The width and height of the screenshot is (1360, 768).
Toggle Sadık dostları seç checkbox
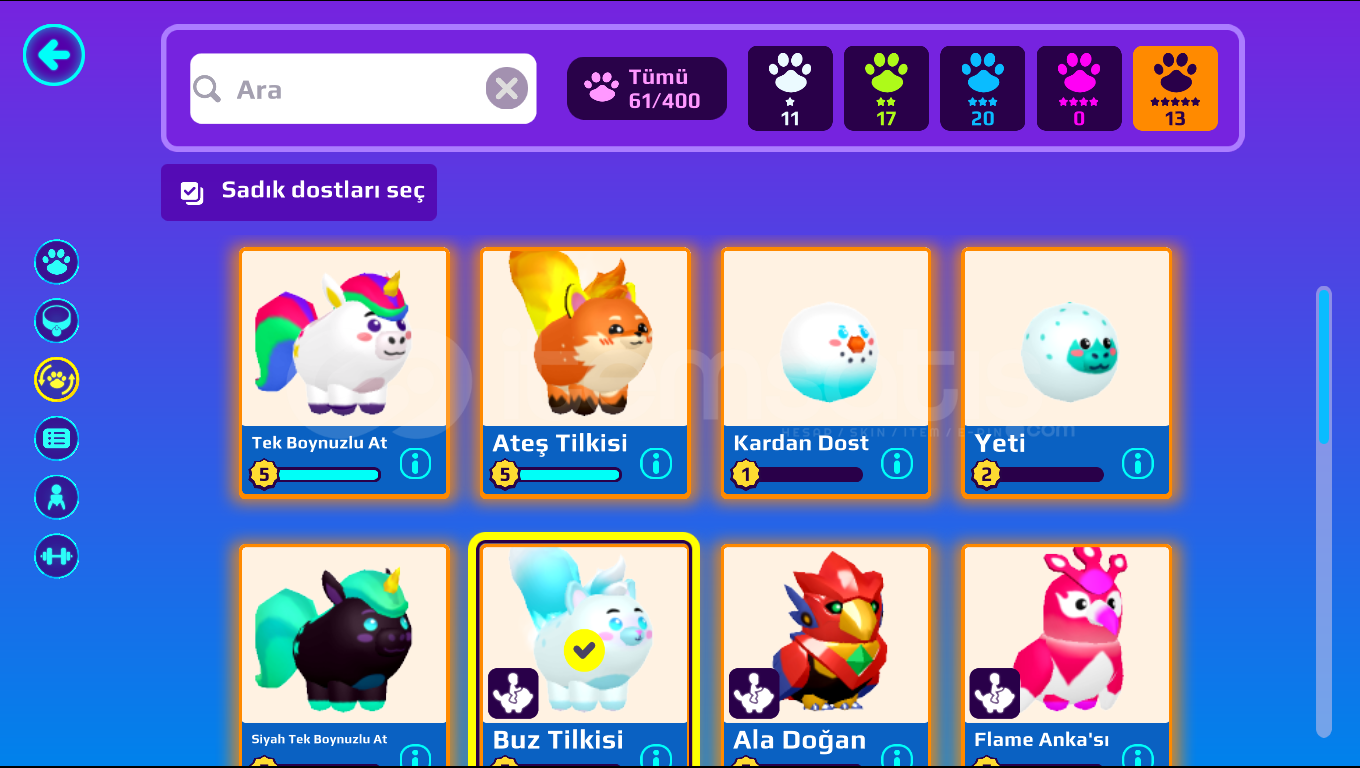pos(192,192)
